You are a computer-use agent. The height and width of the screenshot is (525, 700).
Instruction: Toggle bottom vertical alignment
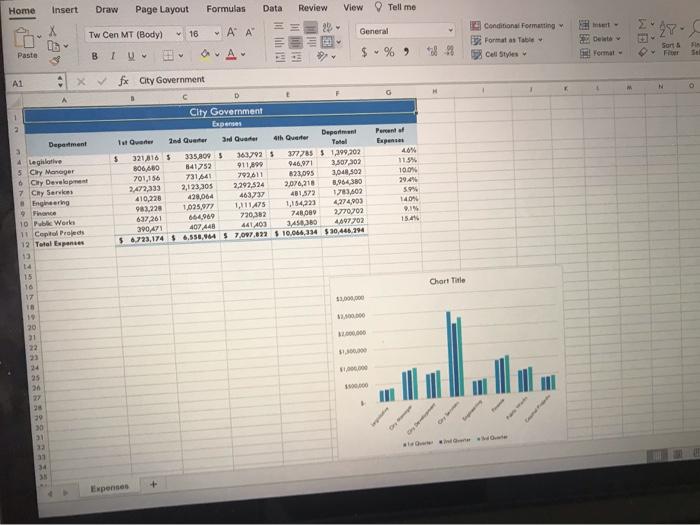pyautogui.click(x=311, y=28)
